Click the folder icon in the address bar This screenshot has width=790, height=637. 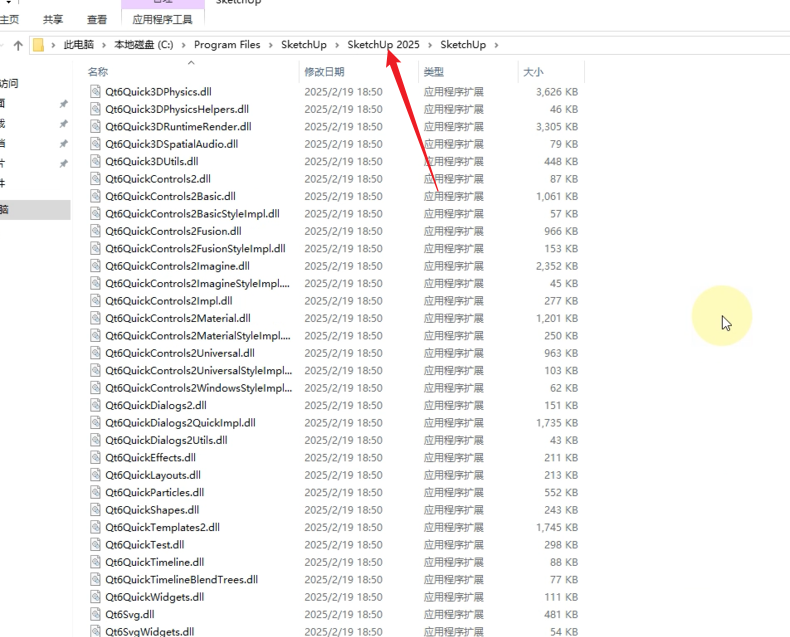38,45
